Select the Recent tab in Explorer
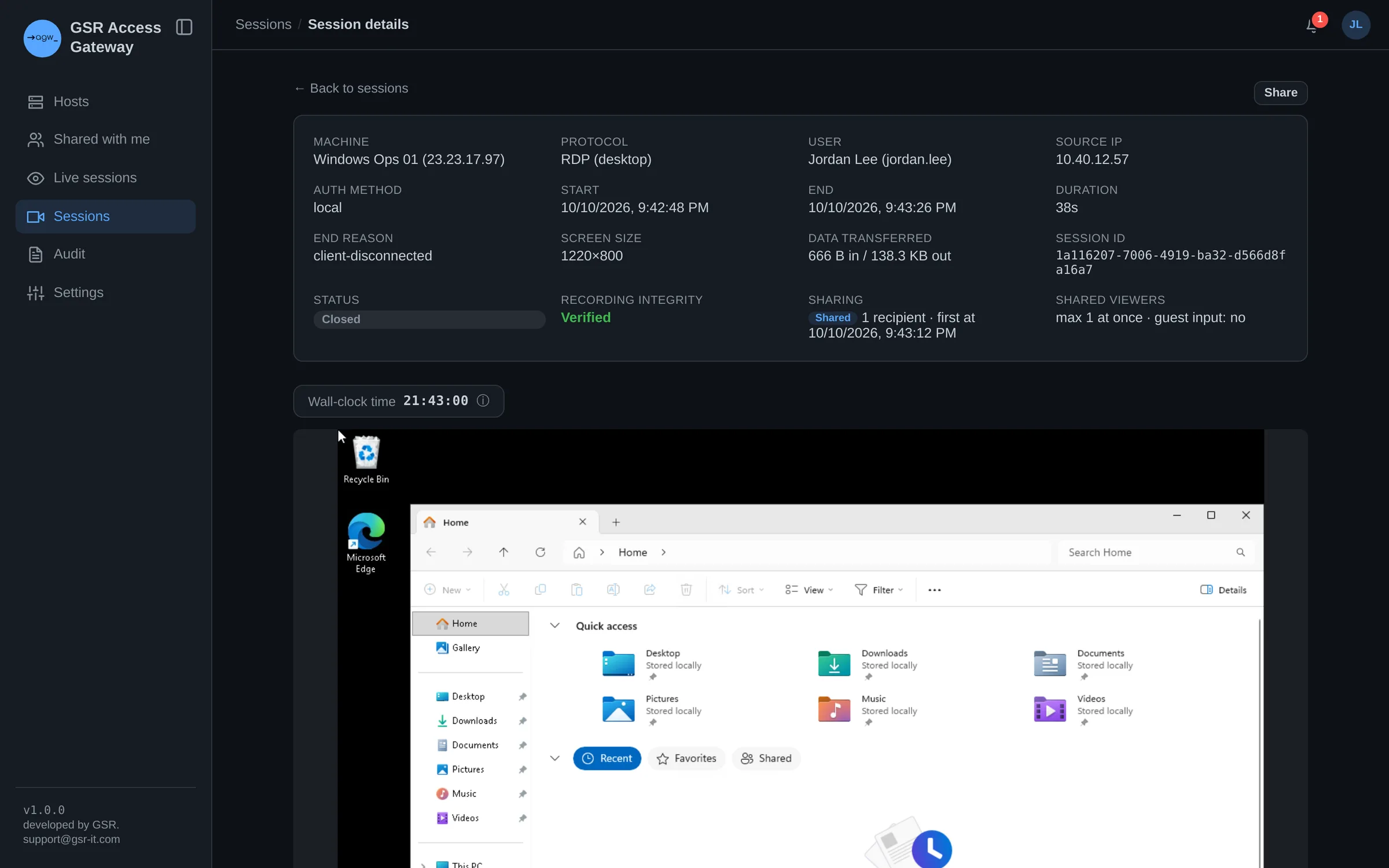The height and width of the screenshot is (868, 1389). click(x=607, y=758)
